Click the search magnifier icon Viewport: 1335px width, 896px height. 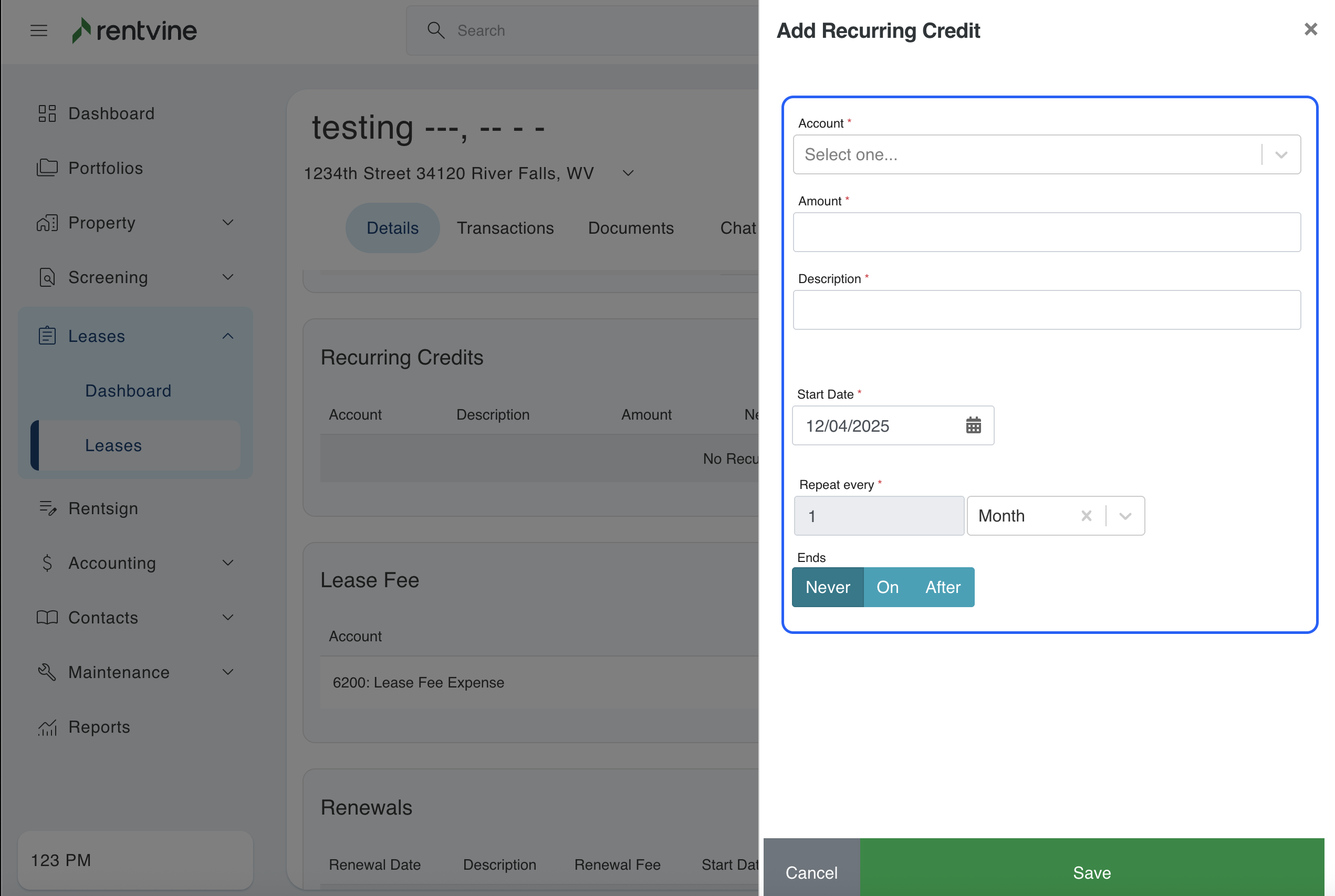[x=436, y=30]
